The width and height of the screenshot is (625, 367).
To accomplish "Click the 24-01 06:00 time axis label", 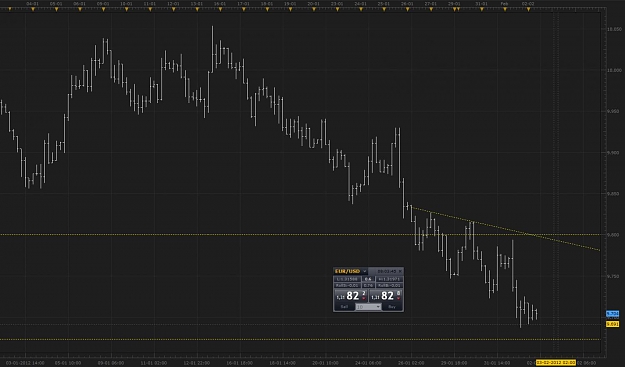I will click(x=368, y=363).
